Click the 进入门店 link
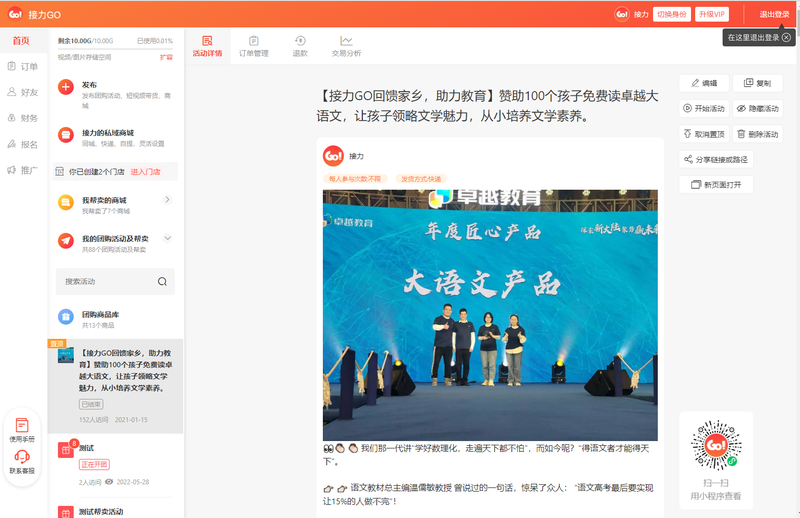800x518 pixels. point(145,172)
